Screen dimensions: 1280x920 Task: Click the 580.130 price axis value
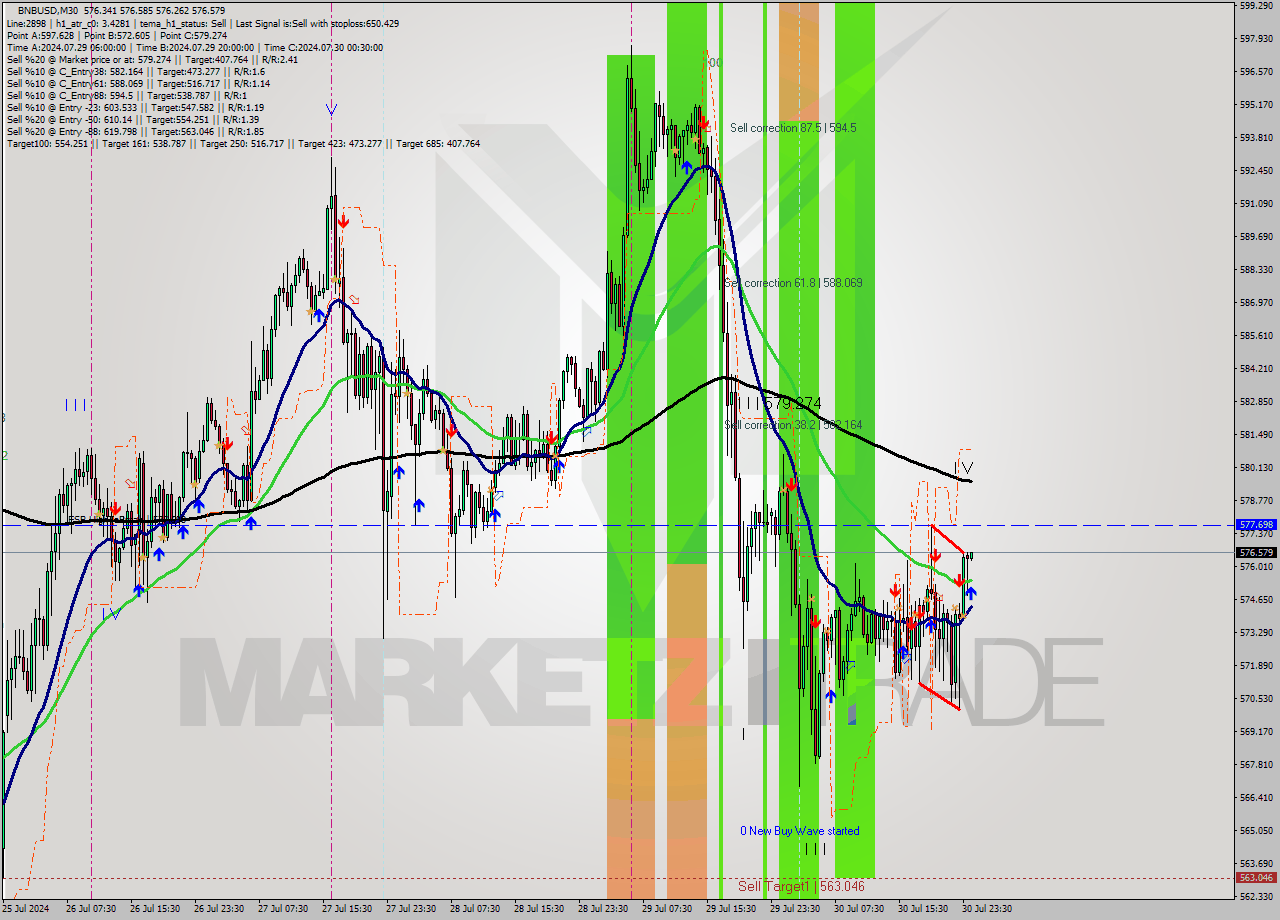pos(1256,468)
